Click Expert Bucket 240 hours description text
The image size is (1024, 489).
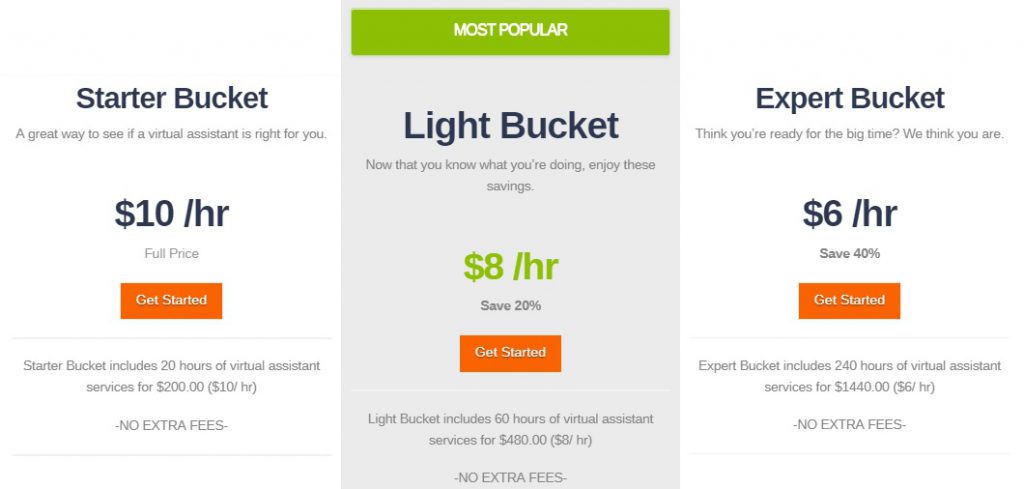pyautogui.click(x=850, y=376)
